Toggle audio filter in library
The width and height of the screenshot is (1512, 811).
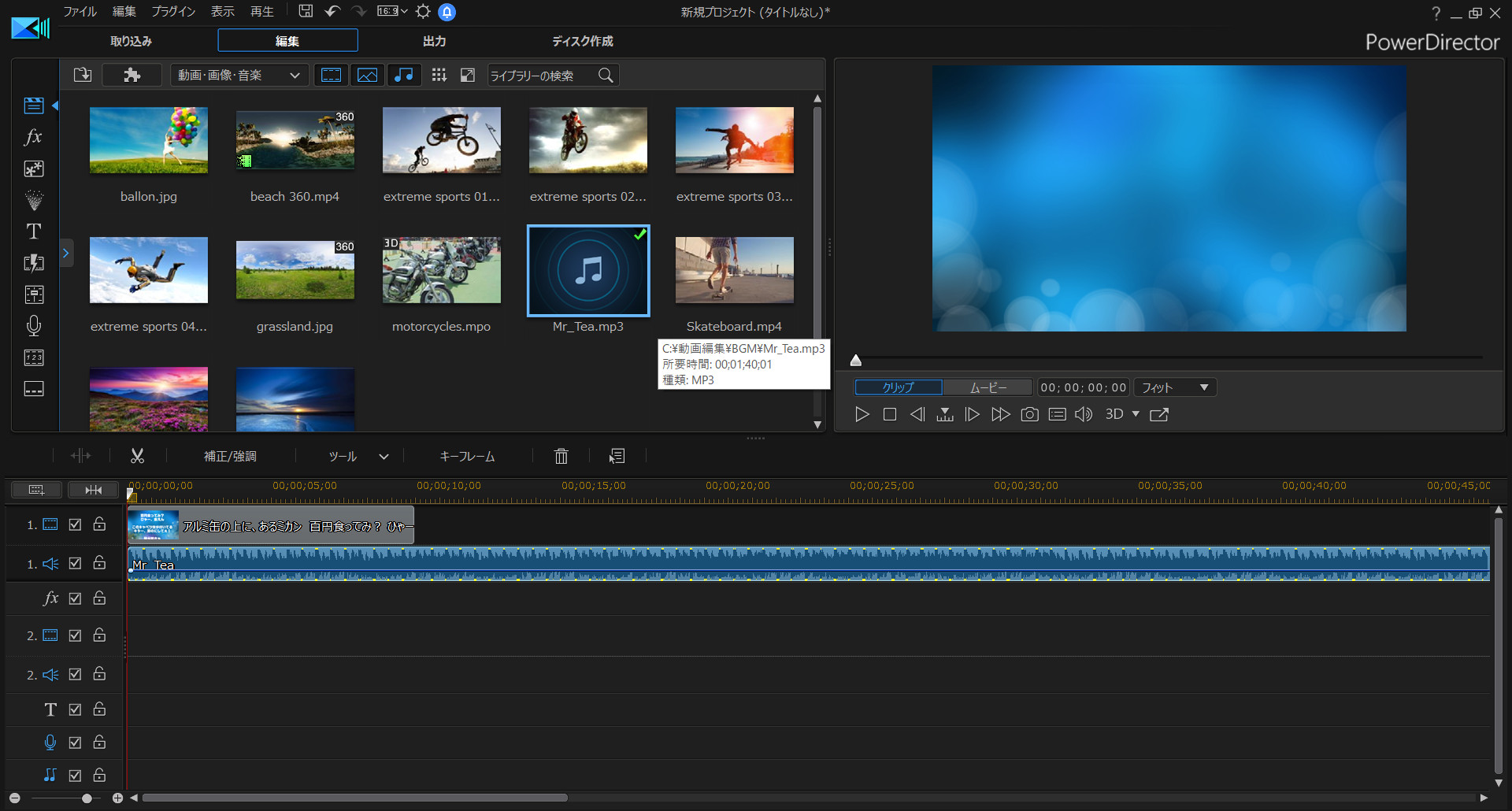pos(404,75)
